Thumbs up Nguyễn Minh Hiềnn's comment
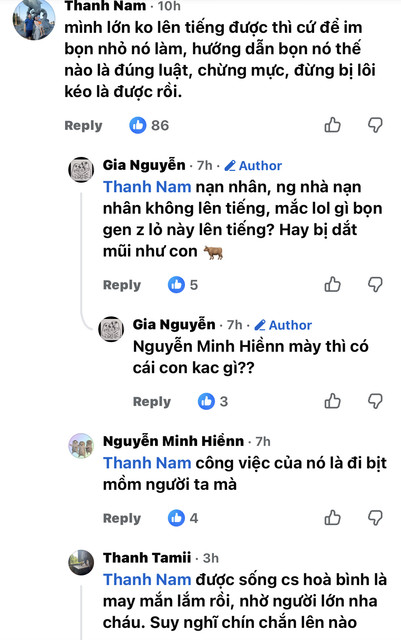 [332, 518]
